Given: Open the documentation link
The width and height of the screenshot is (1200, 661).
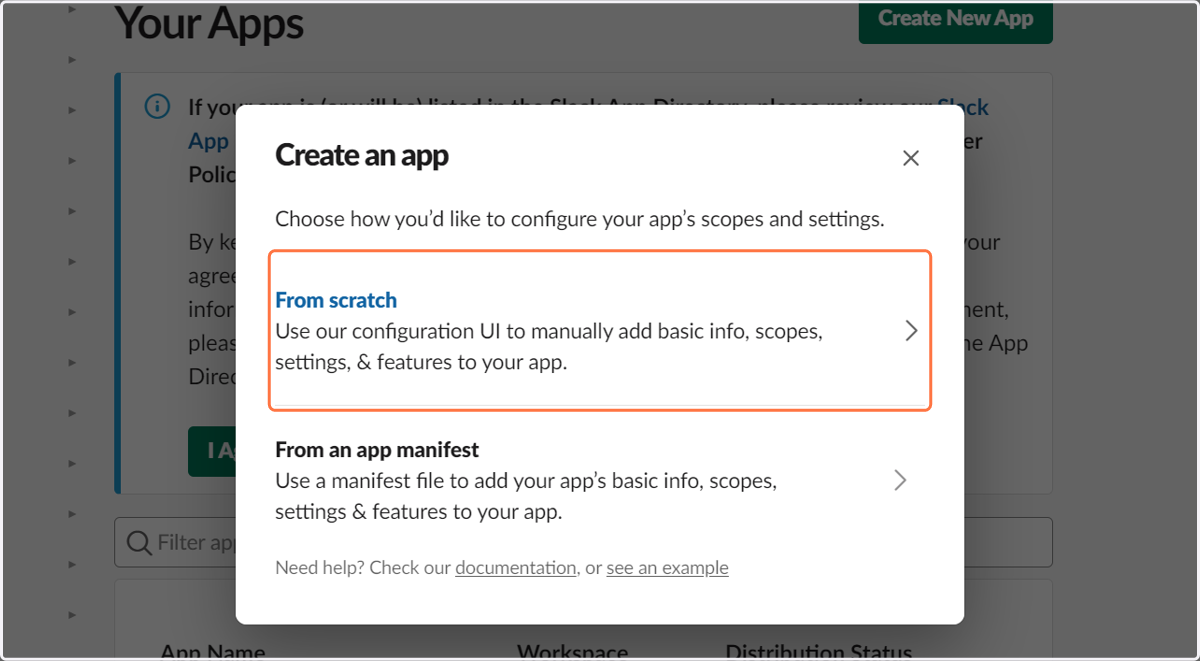Looking at the screenshot, I should 516,568.
